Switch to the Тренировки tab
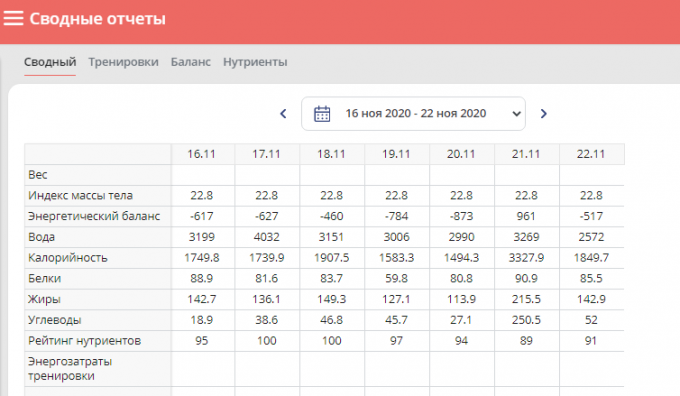This screenshot has height=396, width=680. (124, 62)
